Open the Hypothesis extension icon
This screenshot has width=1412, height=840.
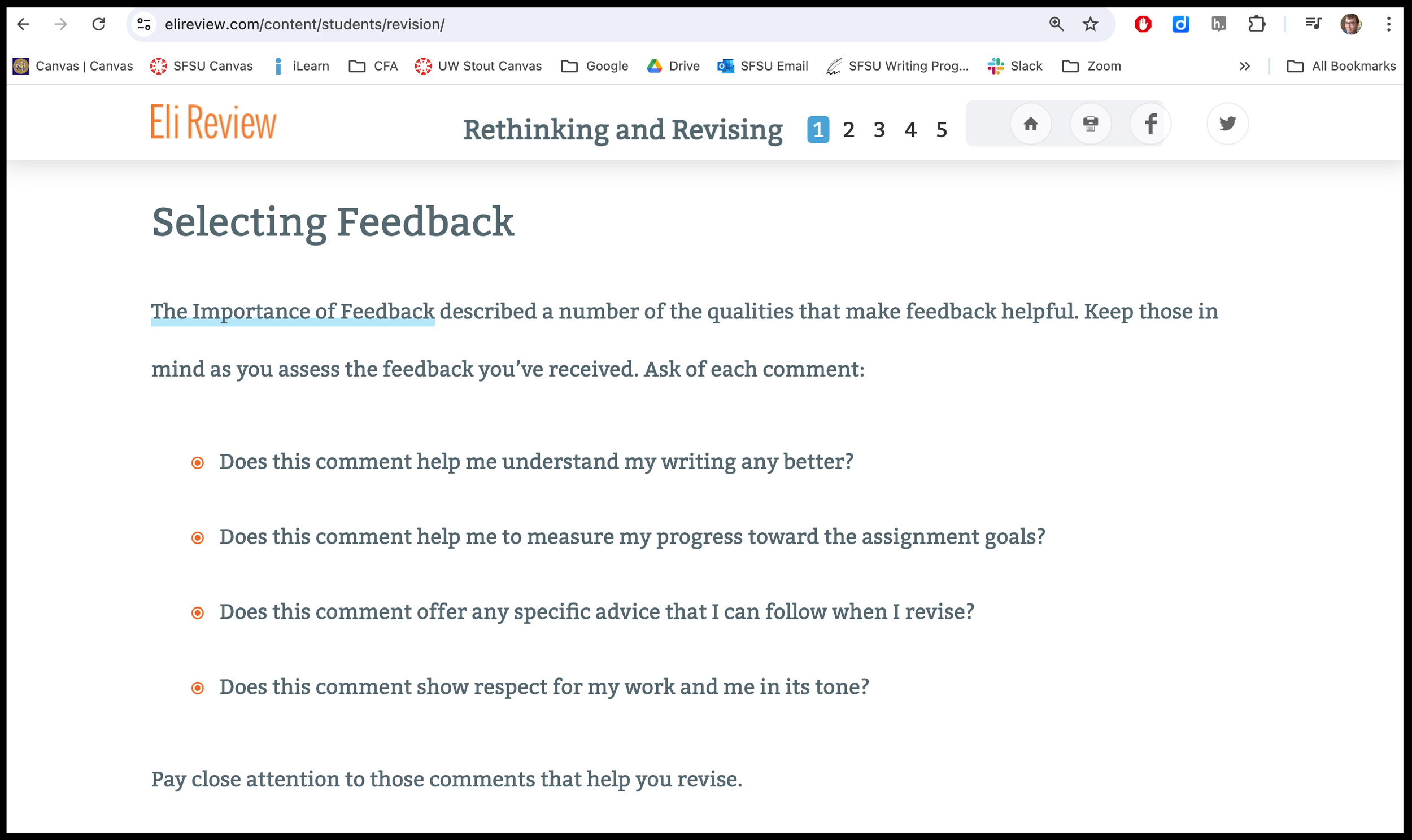(x=1218, y=24)
